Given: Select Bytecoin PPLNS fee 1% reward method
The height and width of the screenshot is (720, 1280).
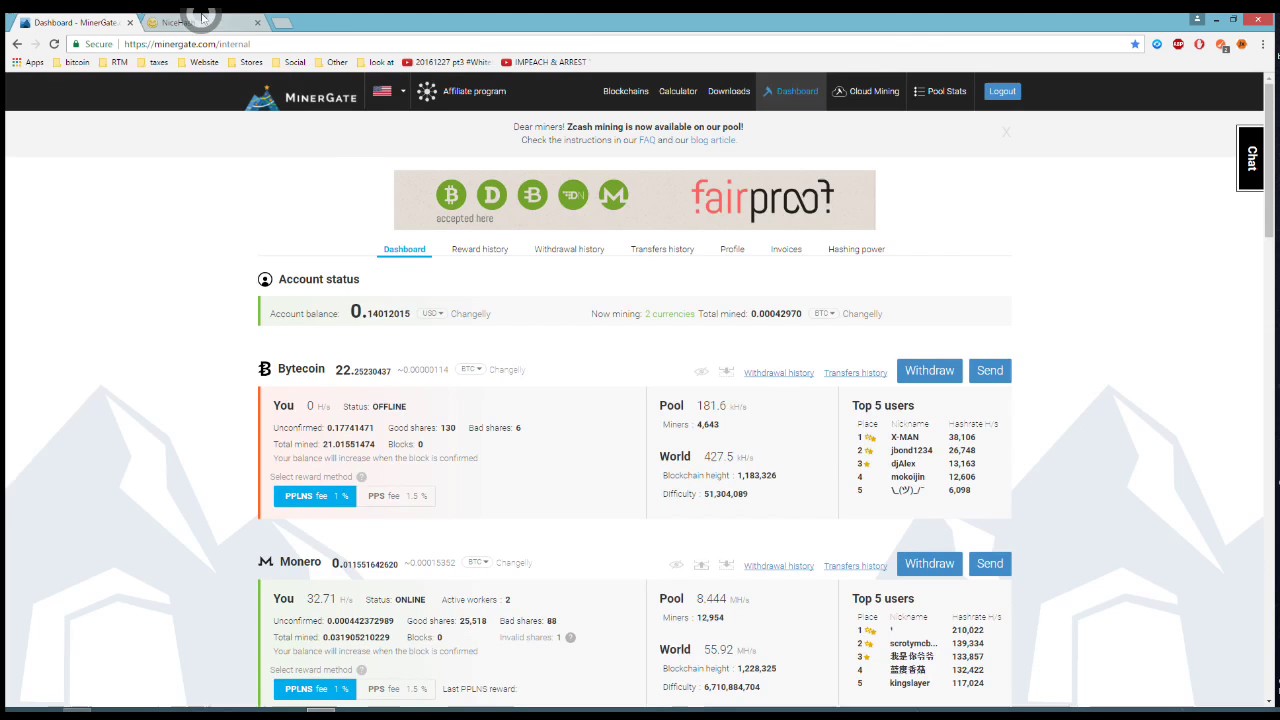Looking at the screenshot, I should [x=315, y=496].
